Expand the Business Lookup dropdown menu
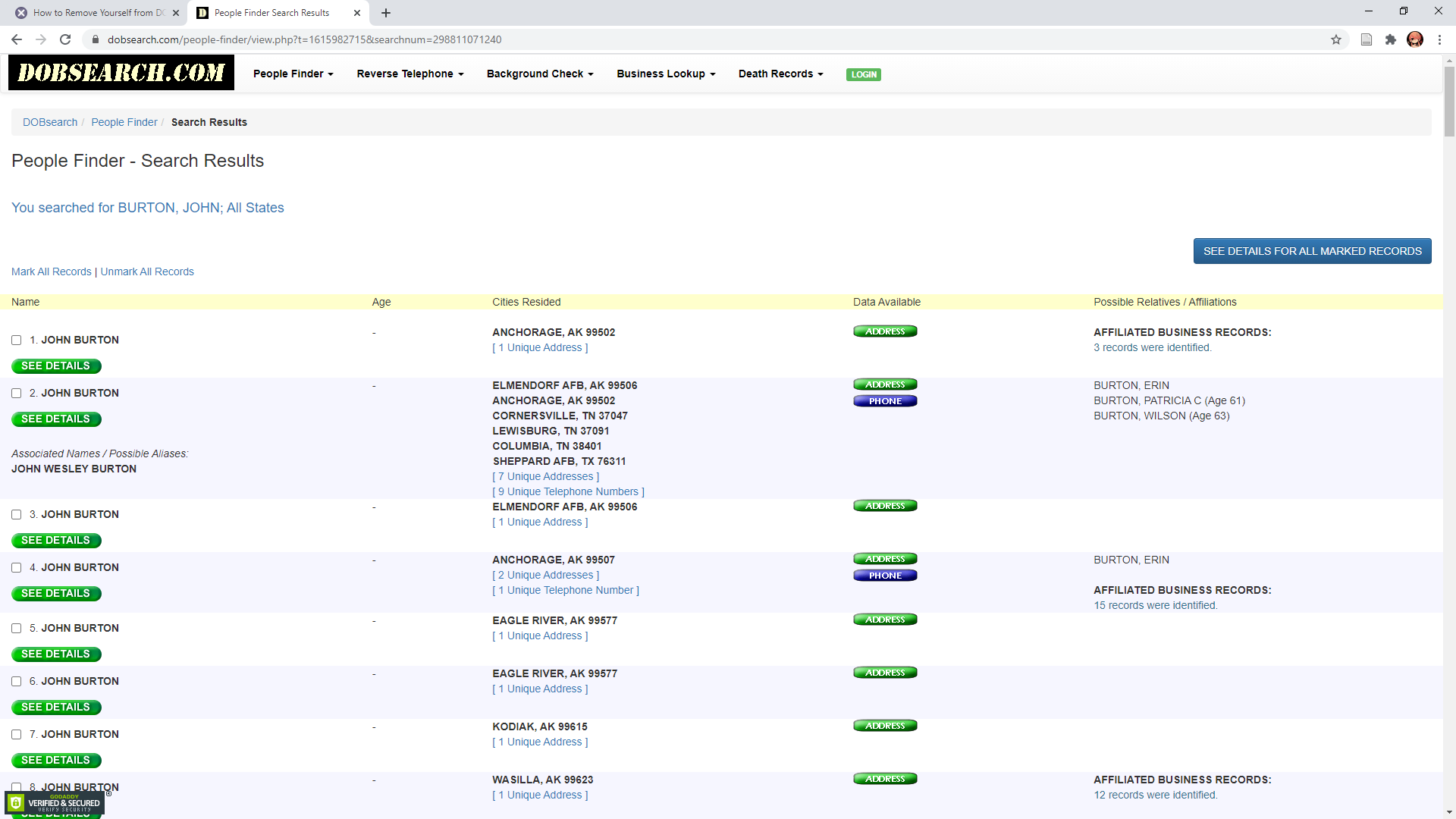The image size is (1456, 819). pyautogui.click(x=666, y=74)
